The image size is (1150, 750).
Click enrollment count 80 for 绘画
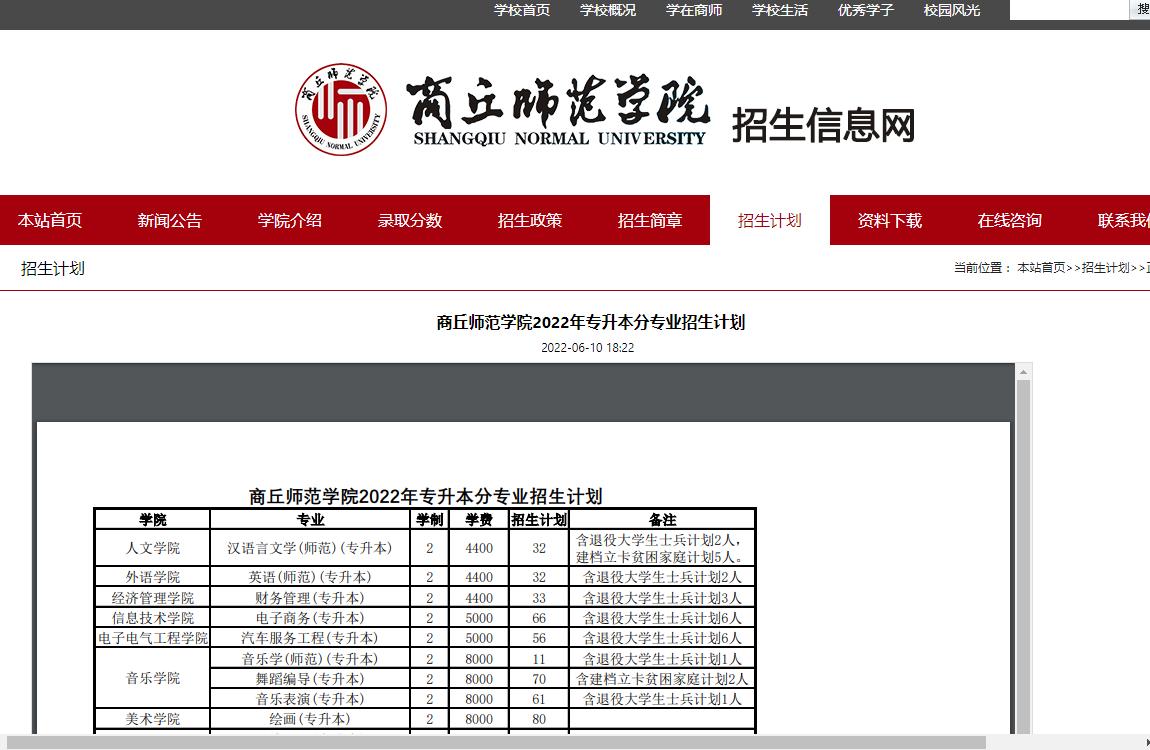pos(539,719)
